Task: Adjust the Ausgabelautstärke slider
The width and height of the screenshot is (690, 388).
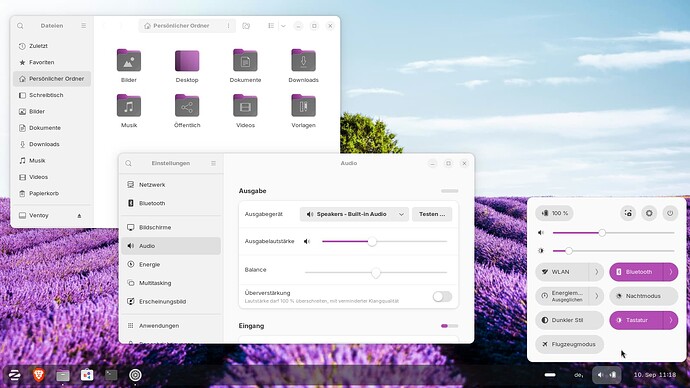Action: 384,242
